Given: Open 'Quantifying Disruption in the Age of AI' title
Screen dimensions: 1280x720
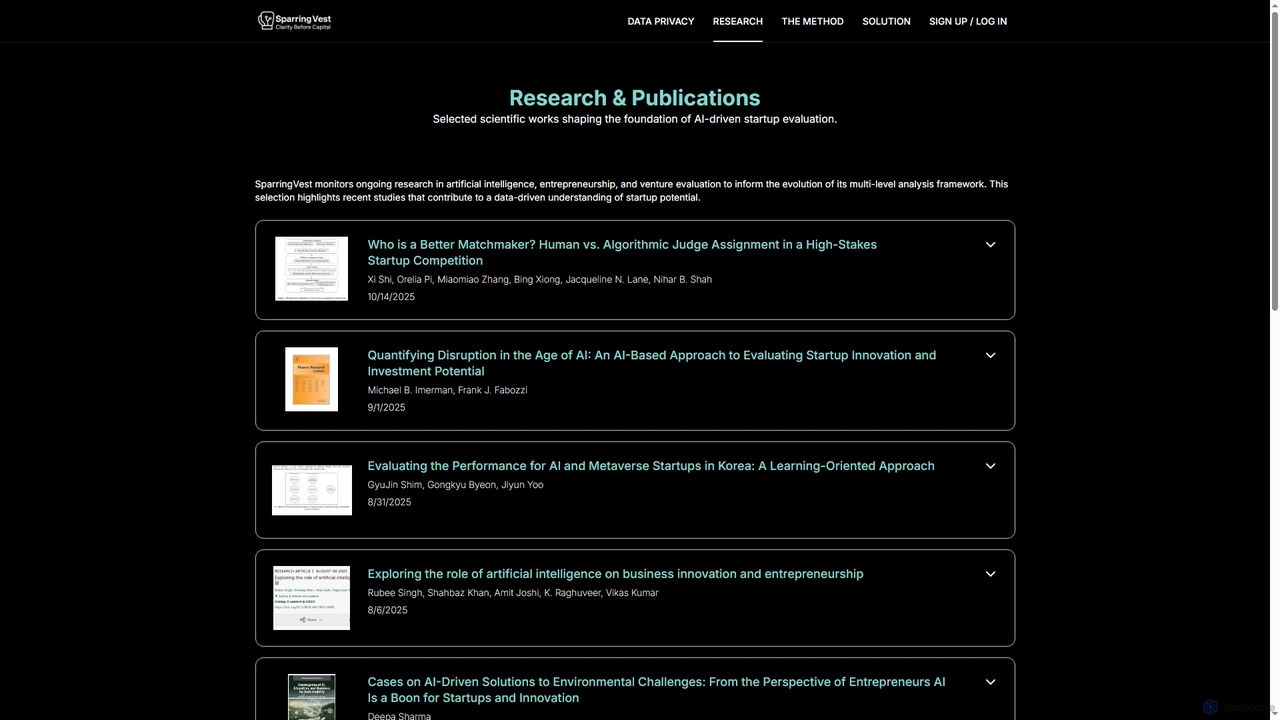Looking at the screenshot, I should point(652,363).
